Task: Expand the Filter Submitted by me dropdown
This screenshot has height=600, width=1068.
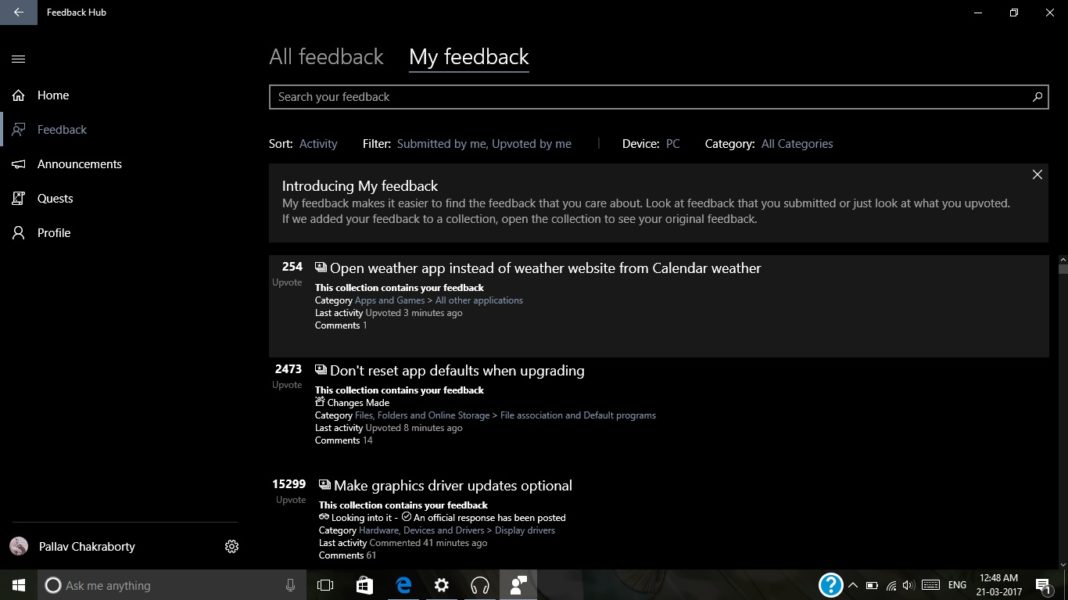Action: tap(484, 144)
